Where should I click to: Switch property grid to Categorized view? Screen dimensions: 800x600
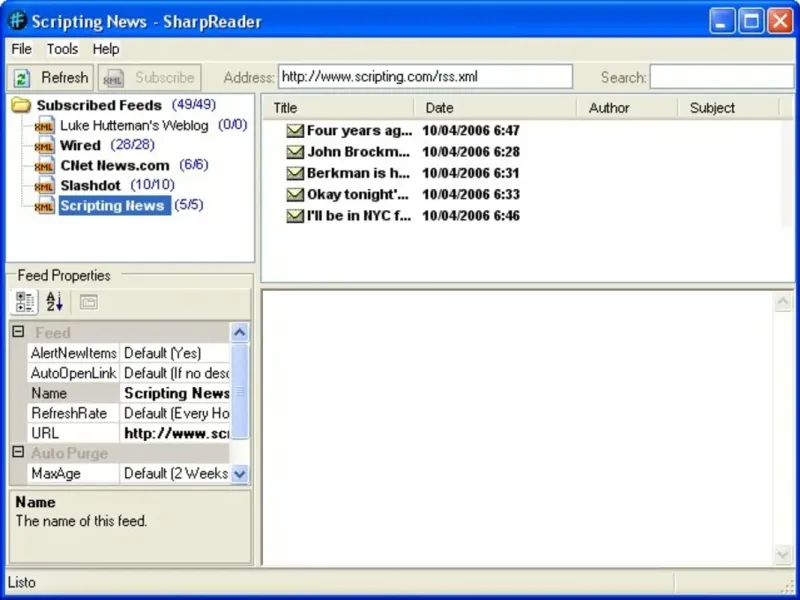click(x=24, y=302)
